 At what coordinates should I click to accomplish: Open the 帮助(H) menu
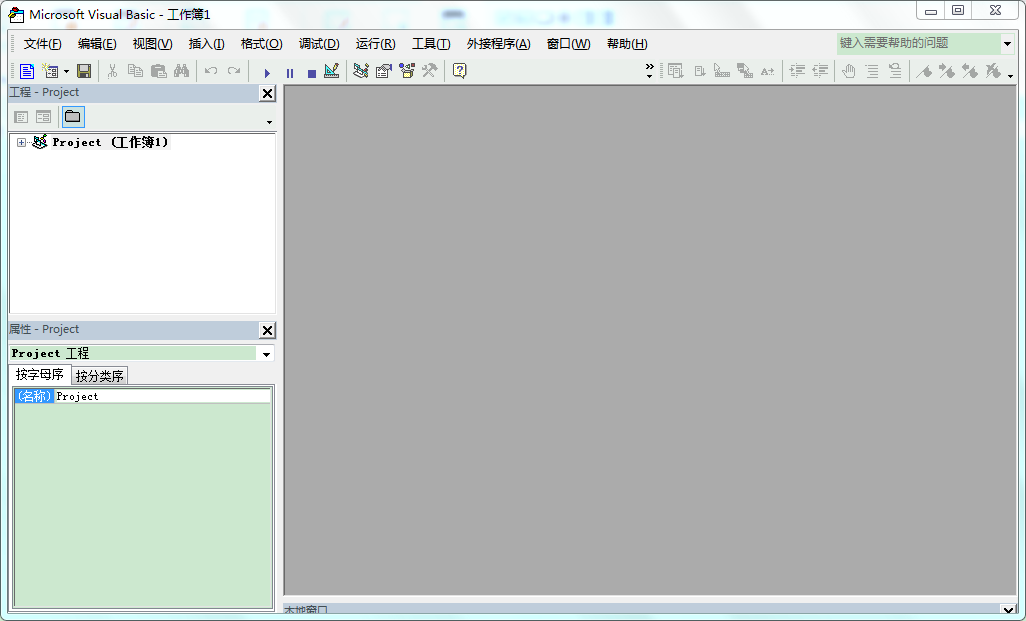(628, 44)
